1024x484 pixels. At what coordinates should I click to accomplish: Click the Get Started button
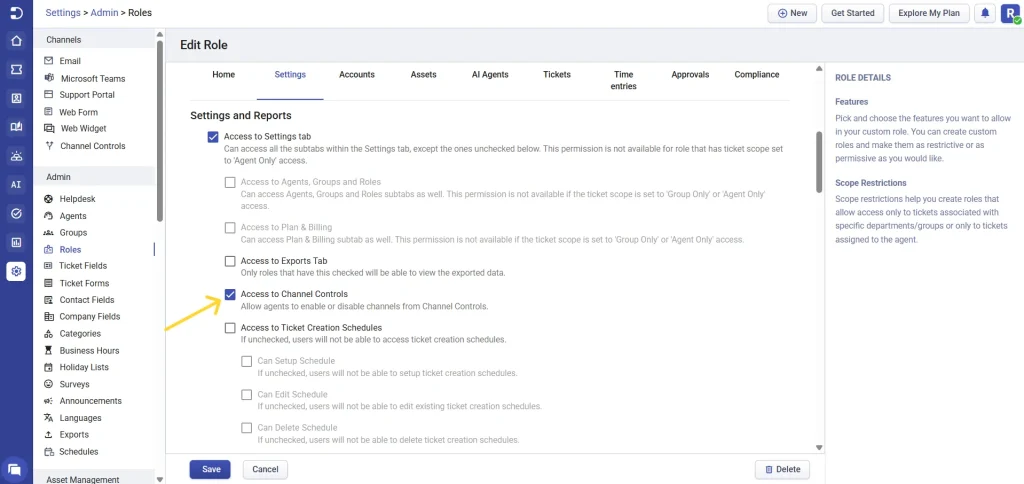point(852,13)
